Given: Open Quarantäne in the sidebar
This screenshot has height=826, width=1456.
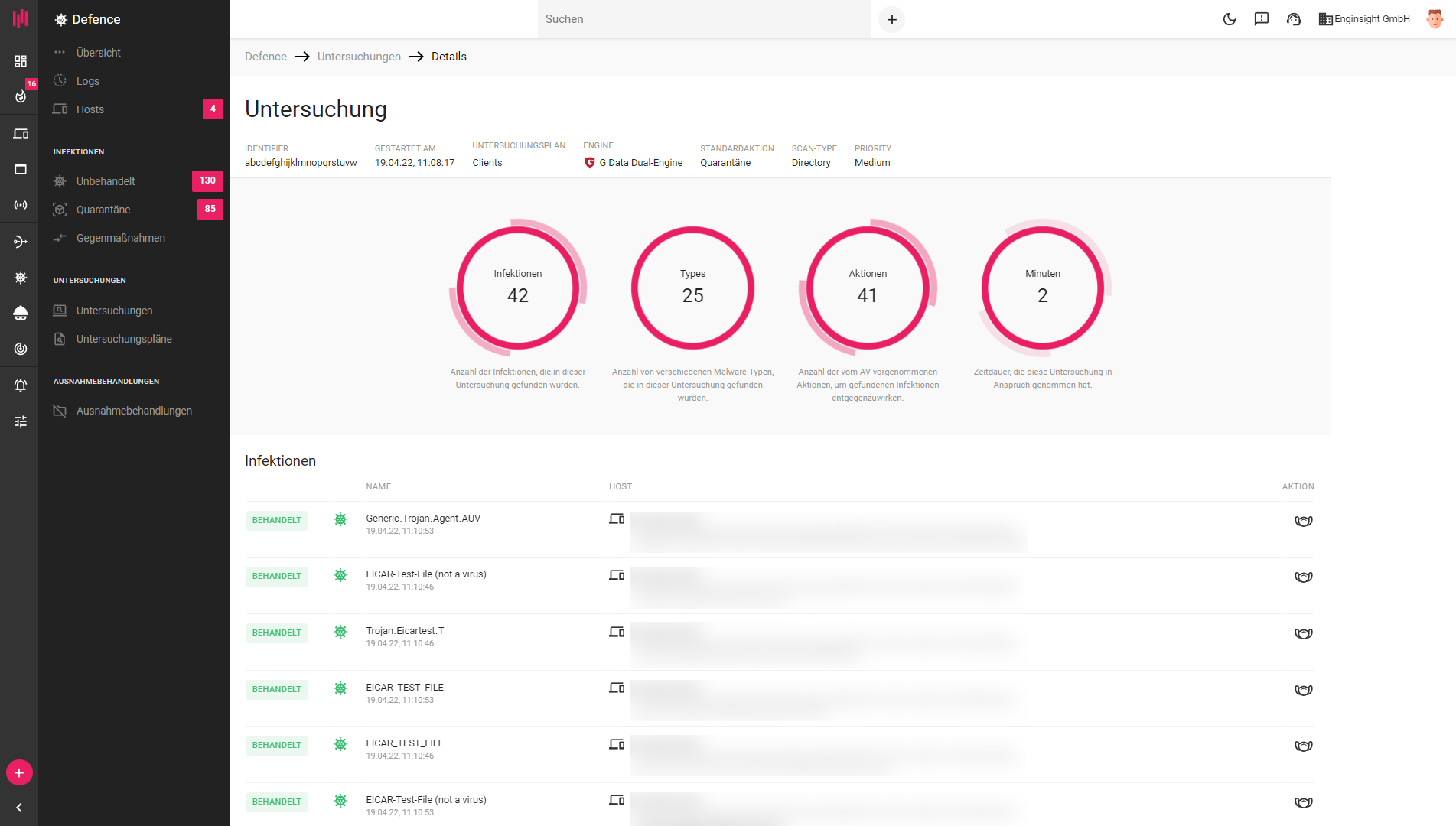Looking at the screenshot, I should 103,210.
